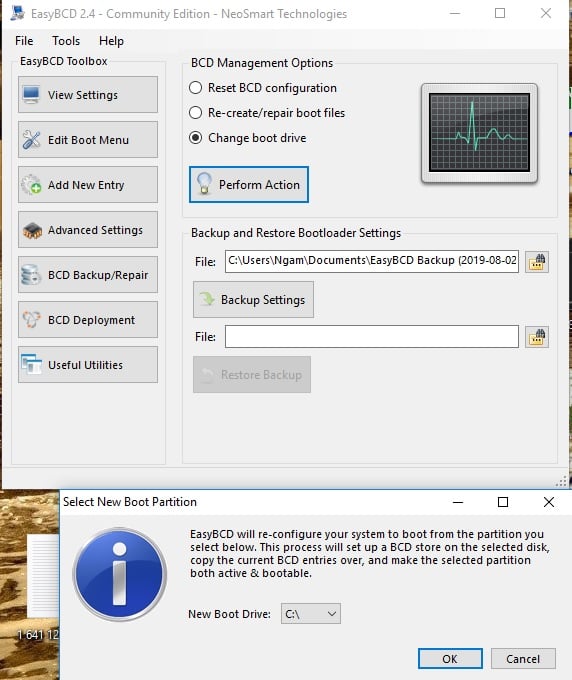572x680 pixels.
Task: Click Edit Boot Menu tools icon
Action: [x=31, y=140]
